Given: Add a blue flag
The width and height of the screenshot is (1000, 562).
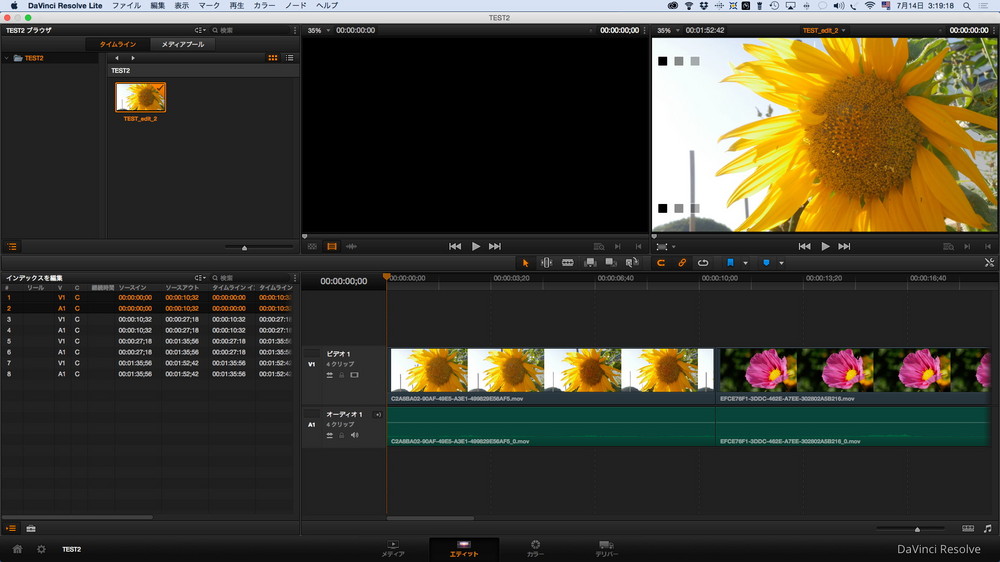Looking at the screenshot, I should tap(730, 263).
